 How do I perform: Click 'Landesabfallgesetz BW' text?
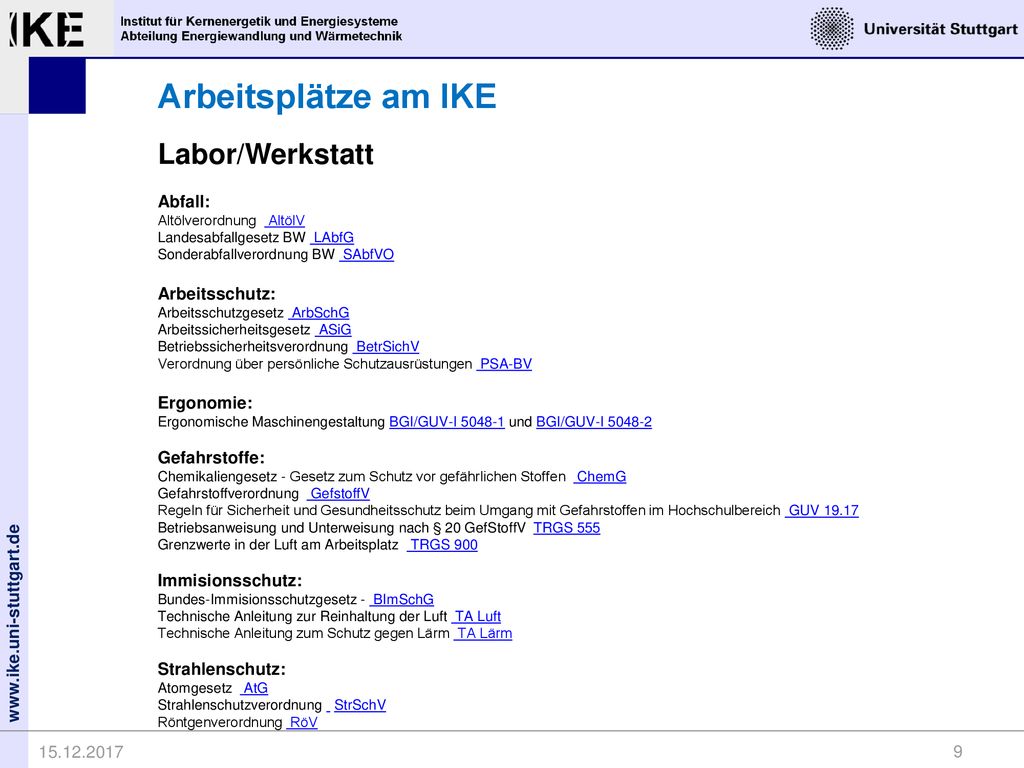(x=231, y=238)
